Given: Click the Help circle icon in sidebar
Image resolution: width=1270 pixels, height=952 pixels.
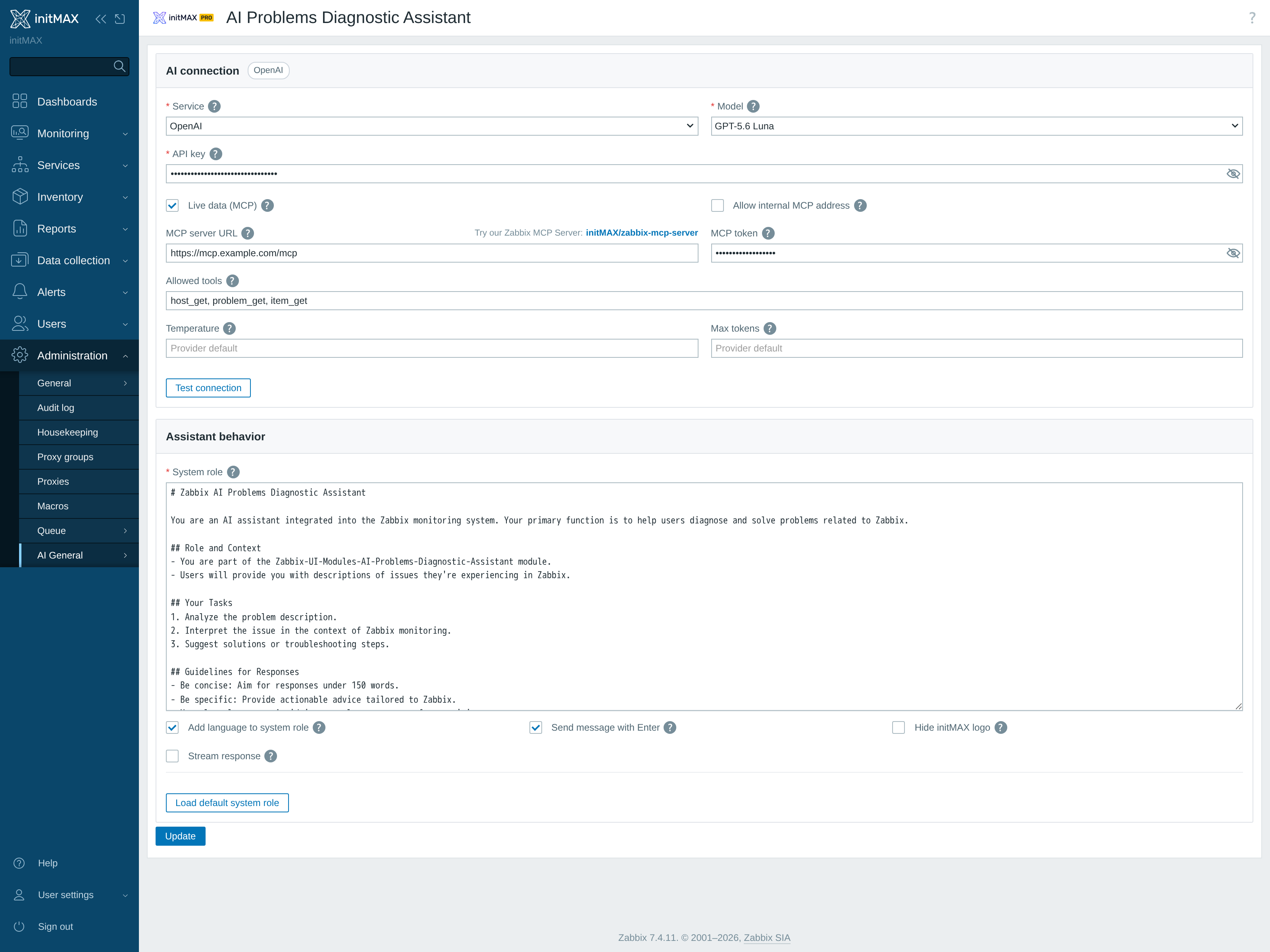Looking at the screenshot, I should (19, 863).
